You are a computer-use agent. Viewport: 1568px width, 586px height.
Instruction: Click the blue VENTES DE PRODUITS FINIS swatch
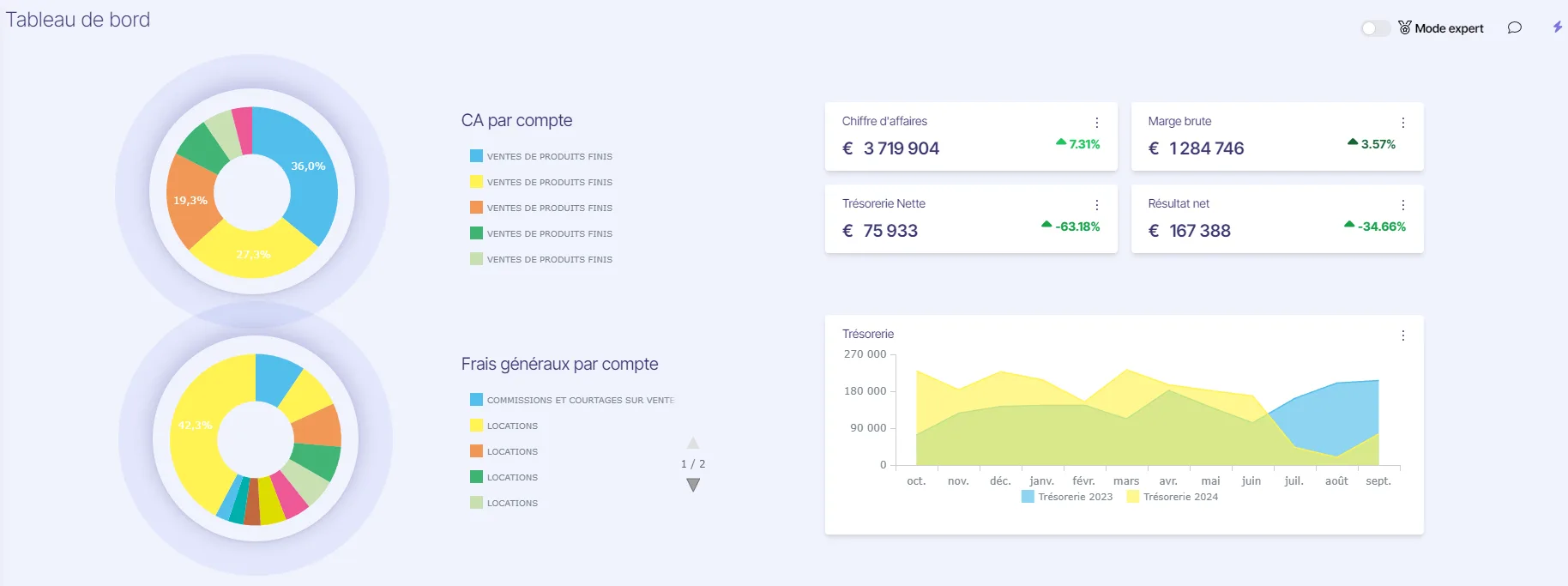tap(476, 156)
